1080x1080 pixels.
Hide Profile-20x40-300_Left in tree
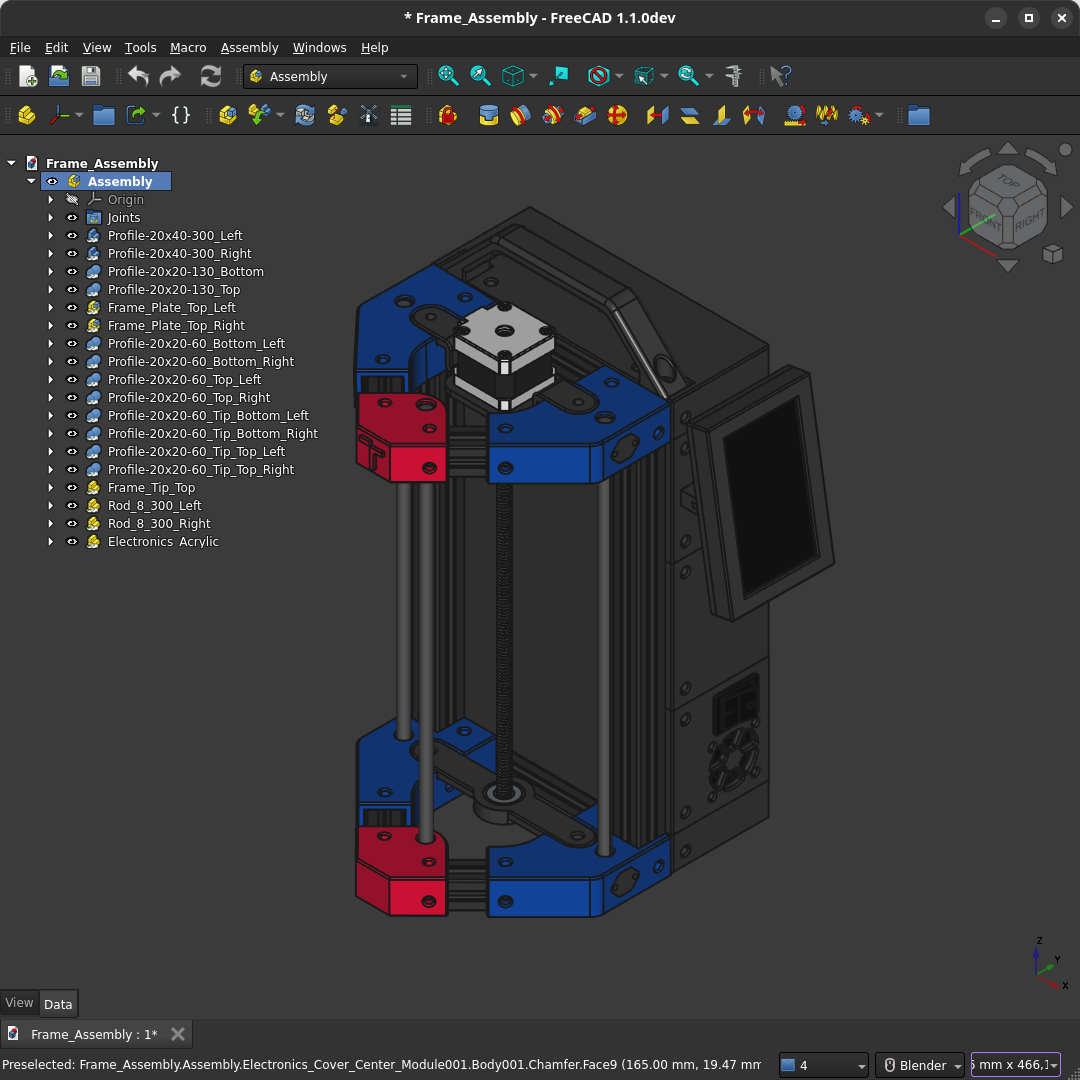72,236
